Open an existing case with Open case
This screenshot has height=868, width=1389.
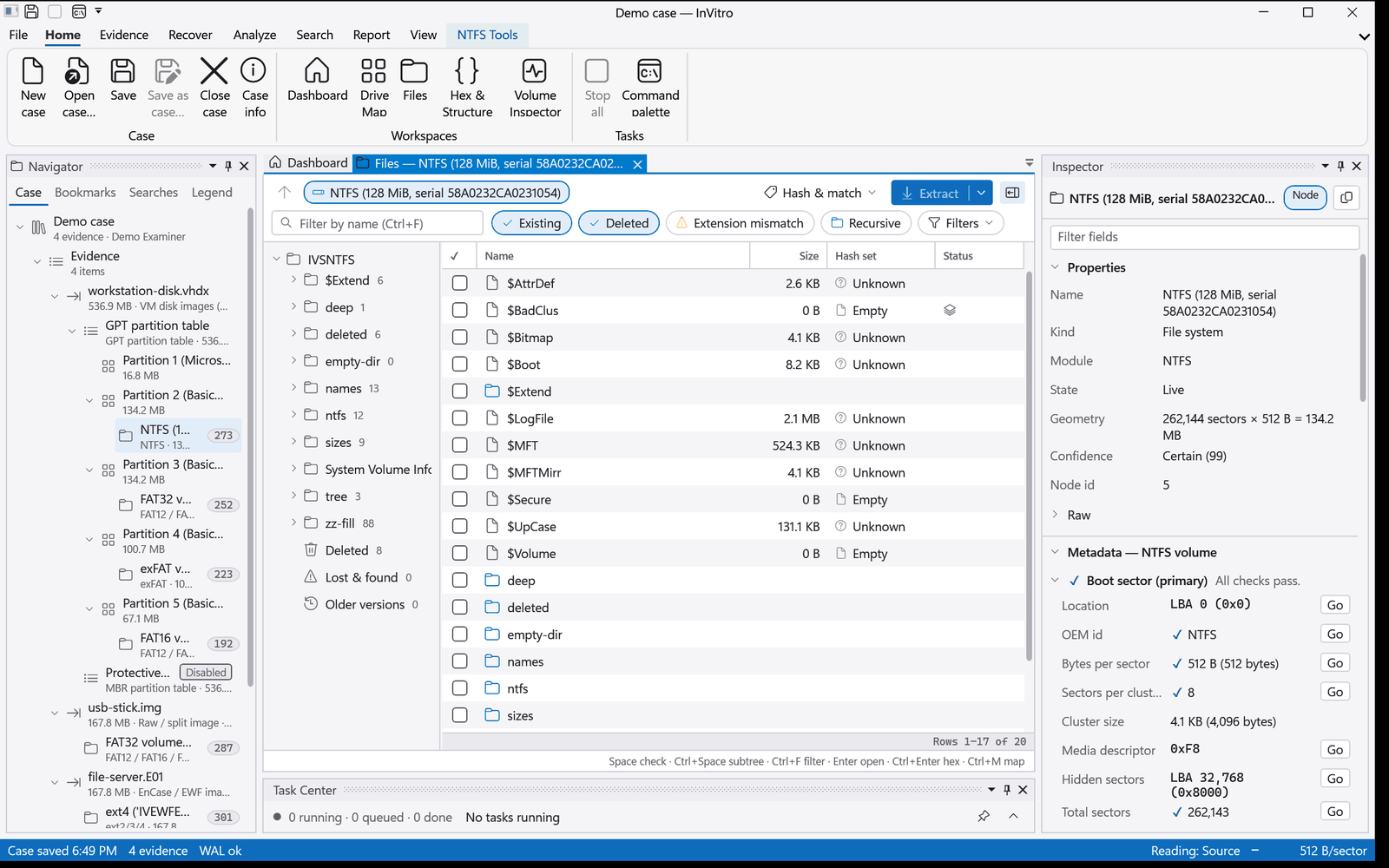point(78,87)
